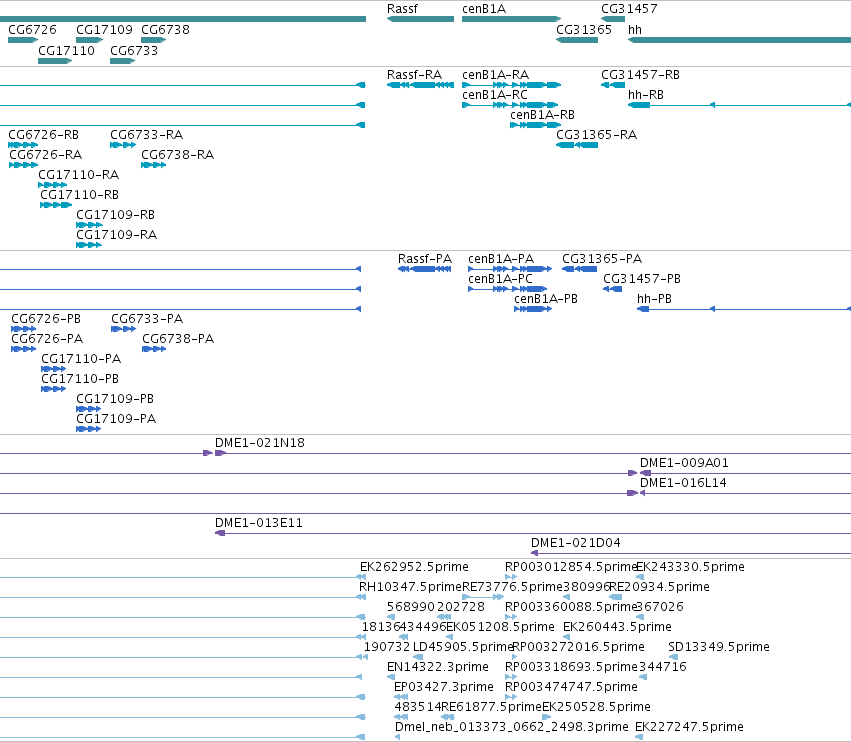
Task: Click gene CG6738
Action: point(154,40)
